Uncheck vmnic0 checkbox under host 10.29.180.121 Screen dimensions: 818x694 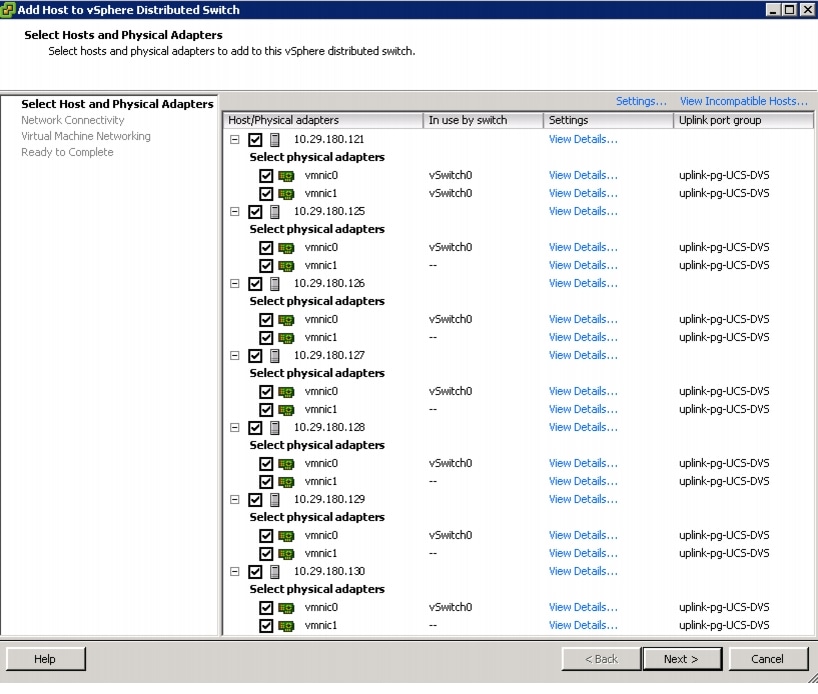(266, 176)
